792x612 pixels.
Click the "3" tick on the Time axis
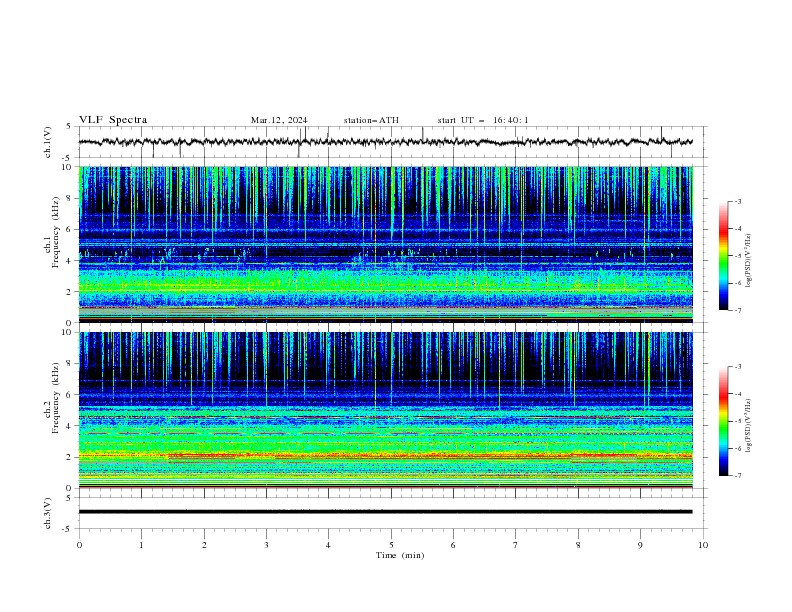[266, 545]
